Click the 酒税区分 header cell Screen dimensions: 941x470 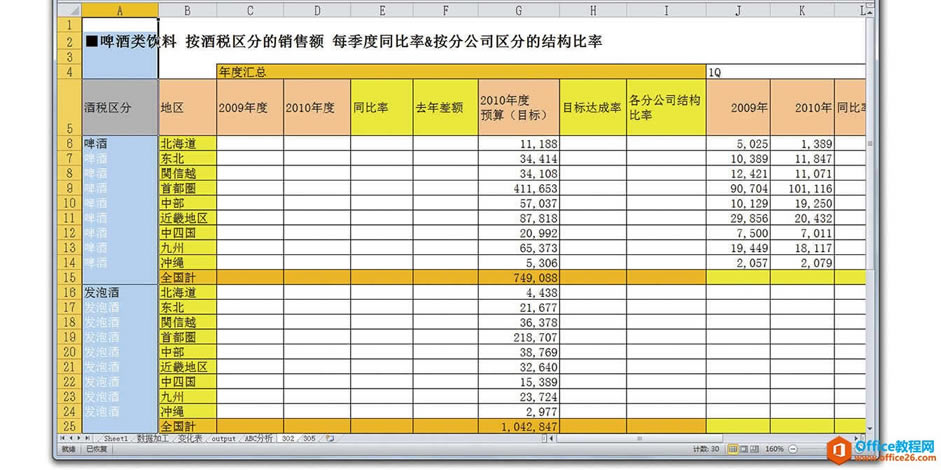[x=120, y=107]
